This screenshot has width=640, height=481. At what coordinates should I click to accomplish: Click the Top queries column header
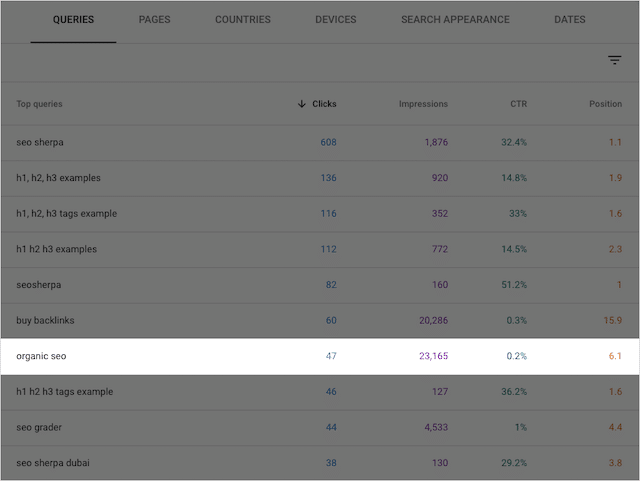click(39, 104)
